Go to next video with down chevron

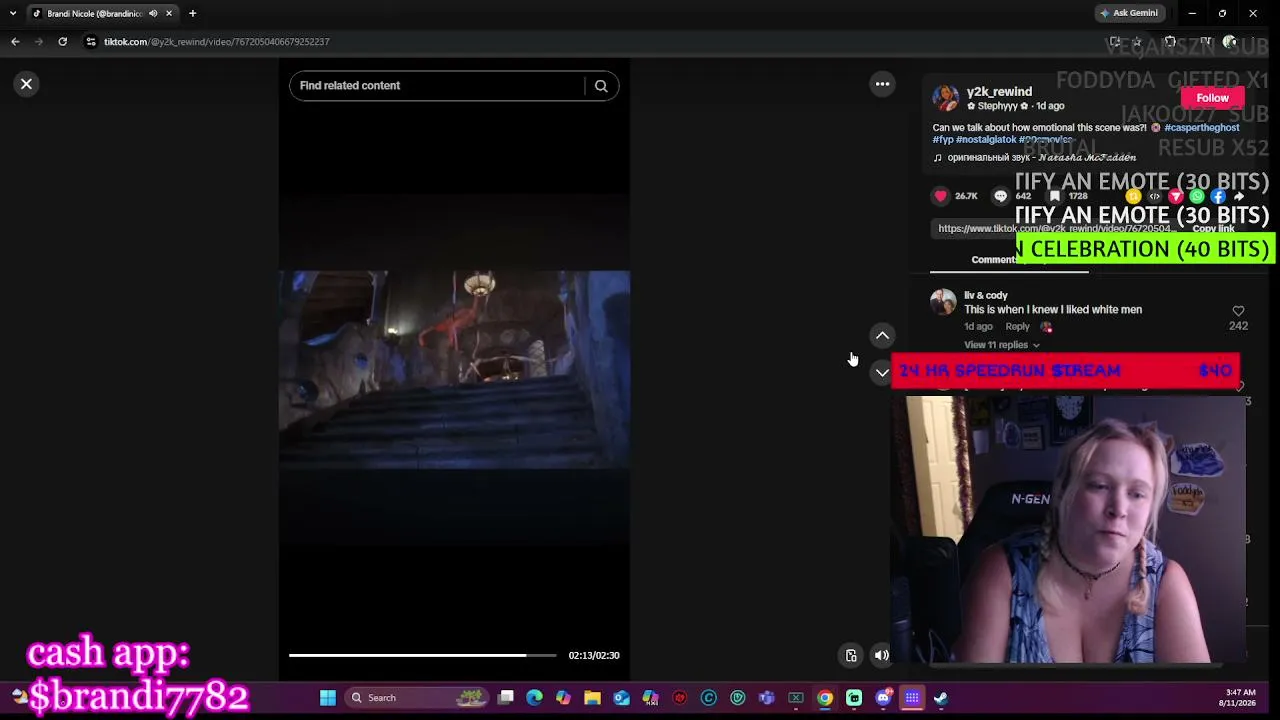click(x=882, y=372)
